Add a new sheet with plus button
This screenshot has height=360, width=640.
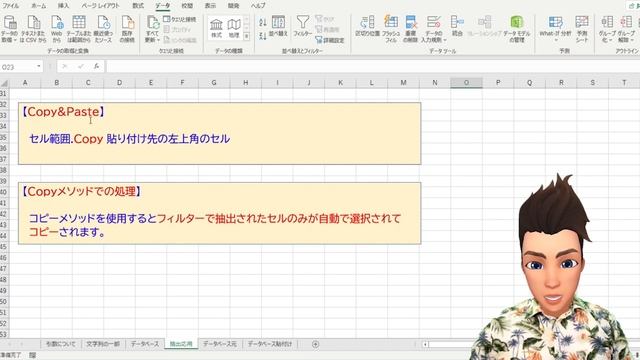coord(315,344)
